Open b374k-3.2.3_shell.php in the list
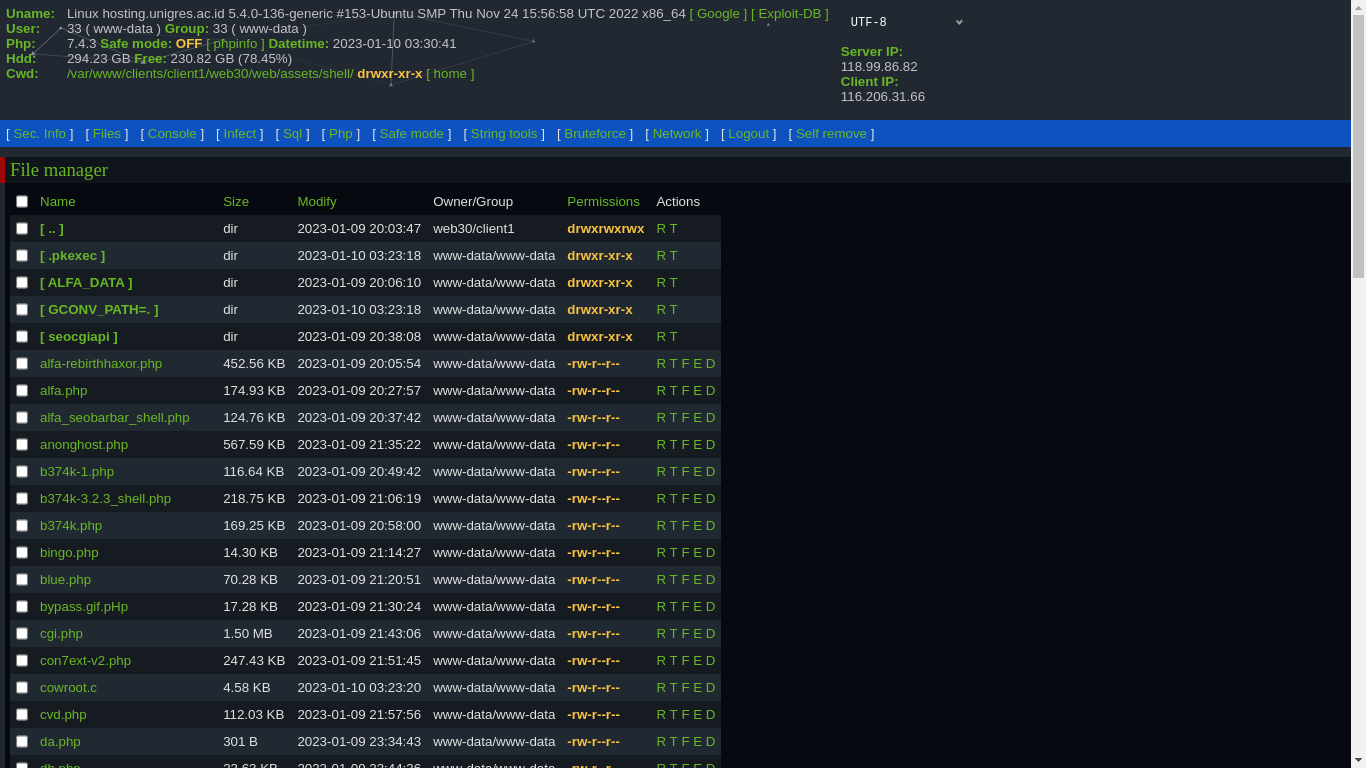1366x768 pixels. [105, 499]
